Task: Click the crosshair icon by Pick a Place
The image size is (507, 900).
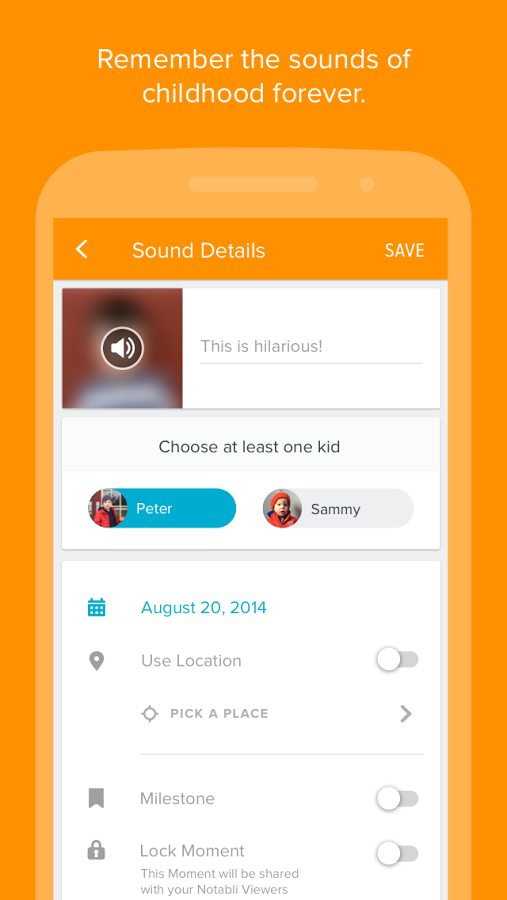Action: click(149, 713)
